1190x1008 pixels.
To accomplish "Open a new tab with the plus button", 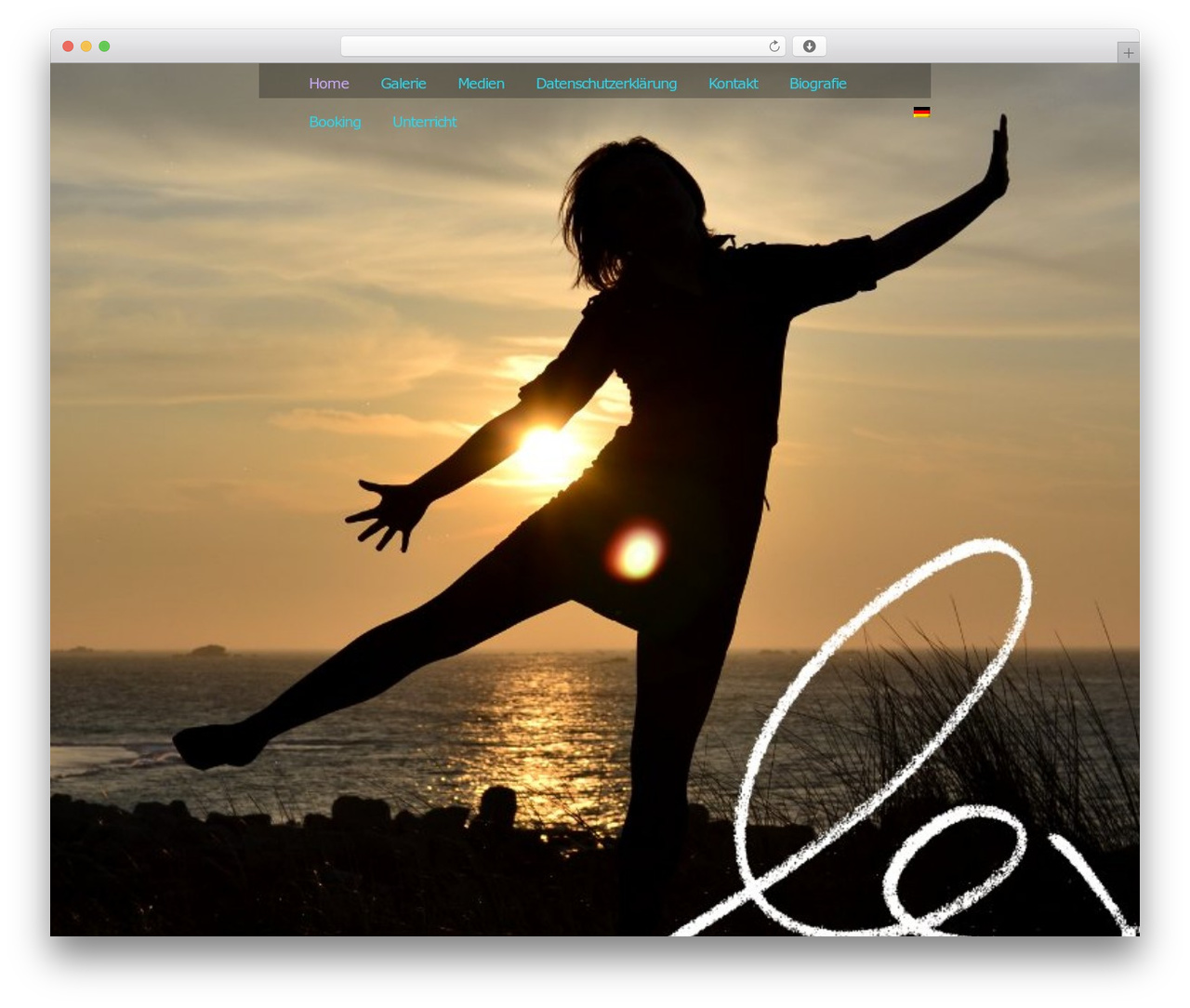I will (1128, 53).
